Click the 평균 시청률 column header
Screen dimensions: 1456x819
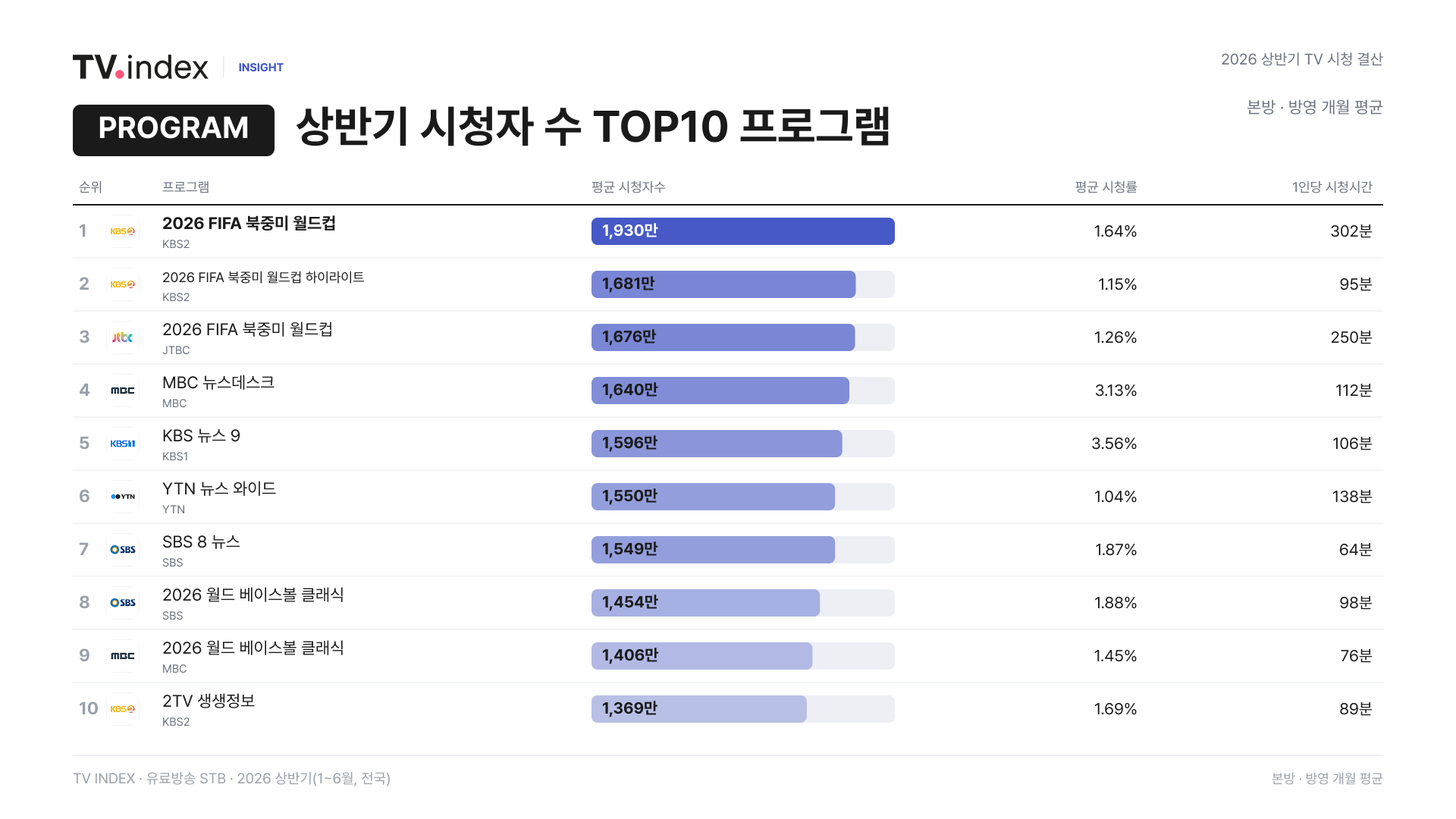(1106, 187)
